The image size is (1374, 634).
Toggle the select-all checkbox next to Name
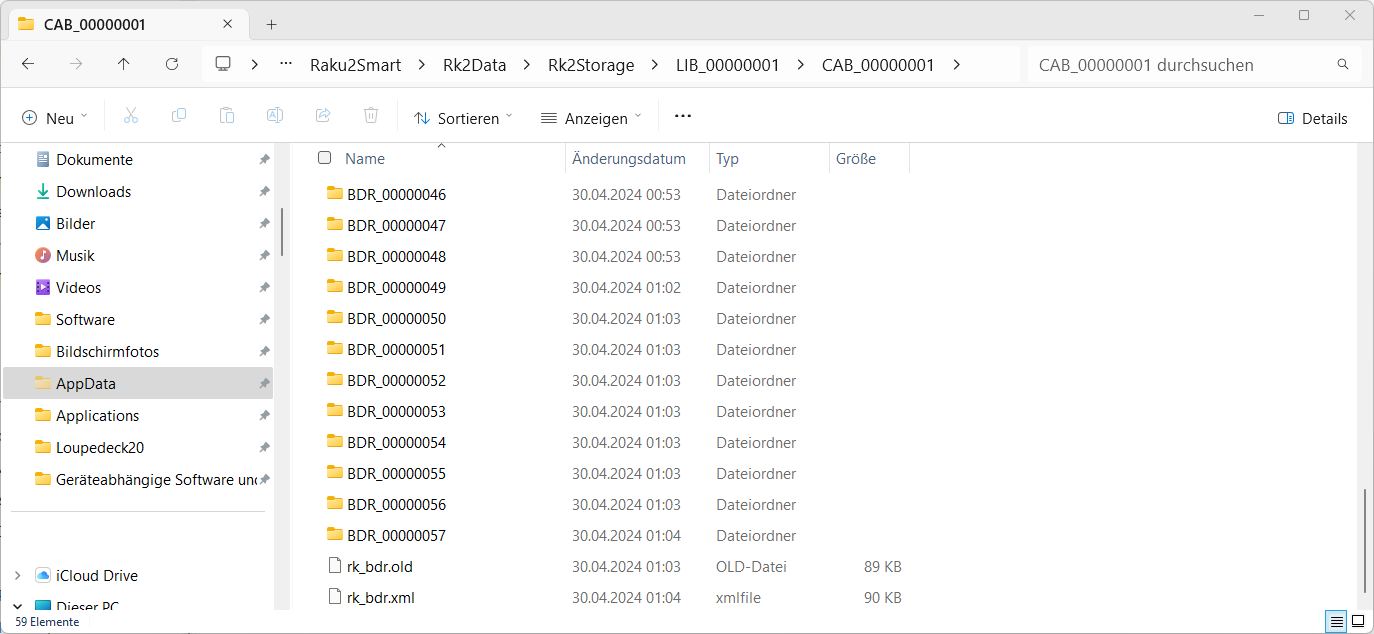(324, 158)
